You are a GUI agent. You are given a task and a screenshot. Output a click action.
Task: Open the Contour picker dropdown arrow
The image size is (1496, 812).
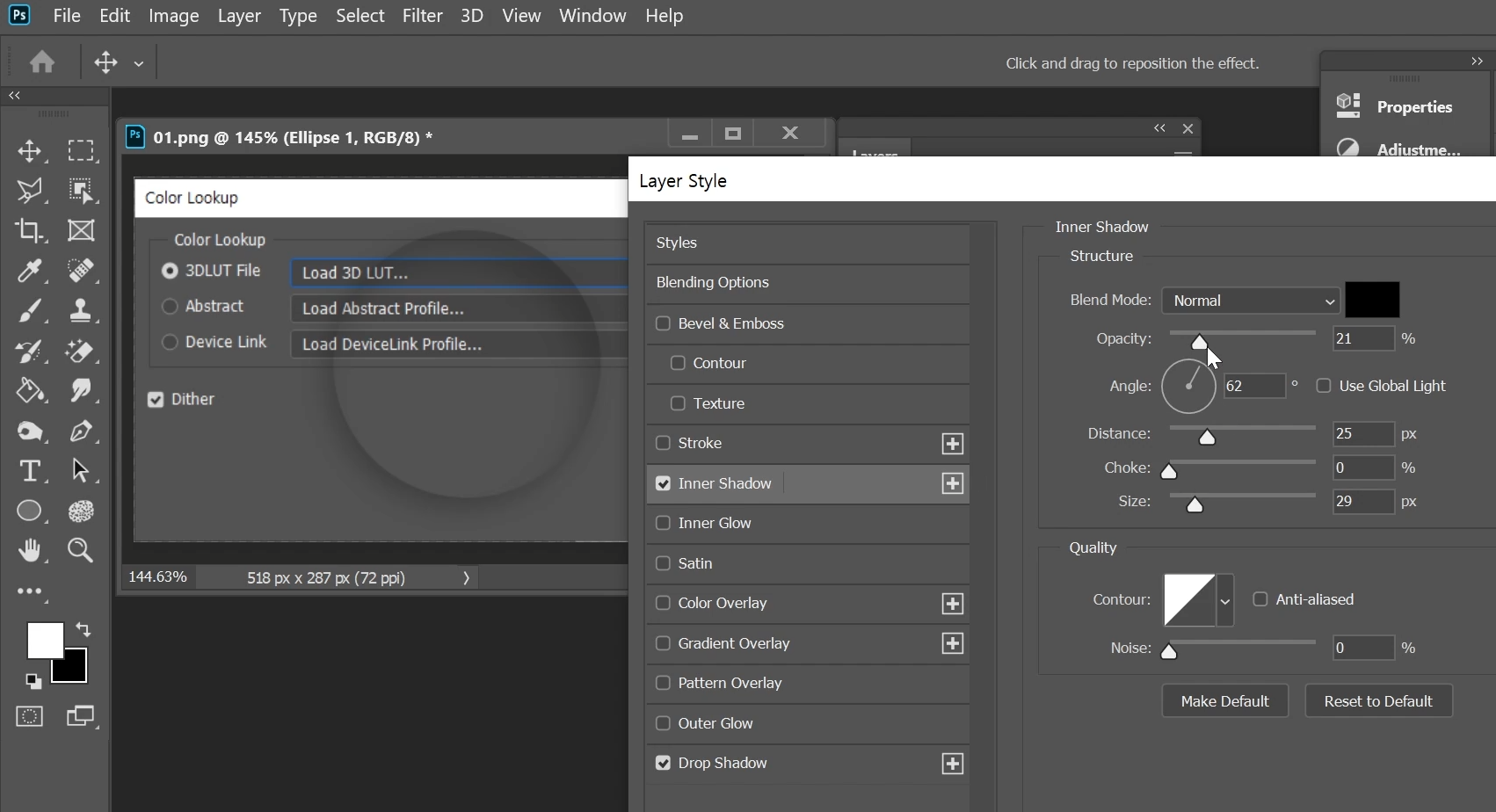click(x=1225, y=601)
